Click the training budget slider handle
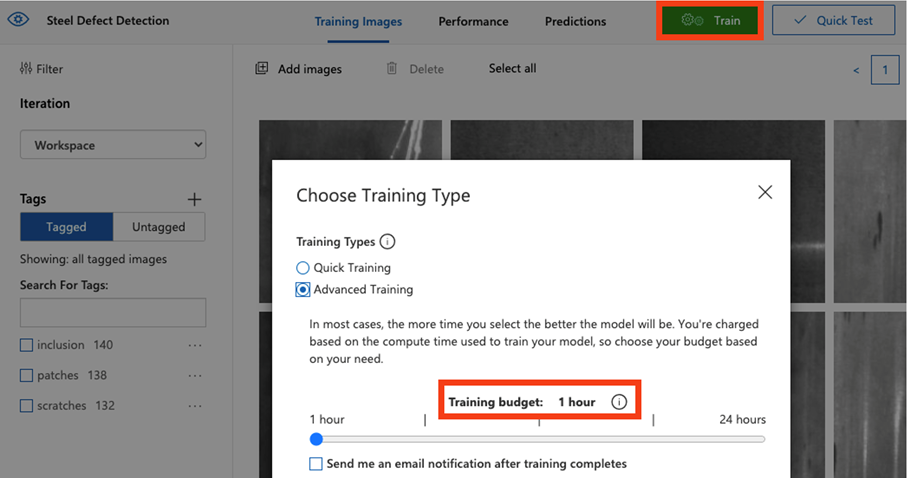 (316, 439)
